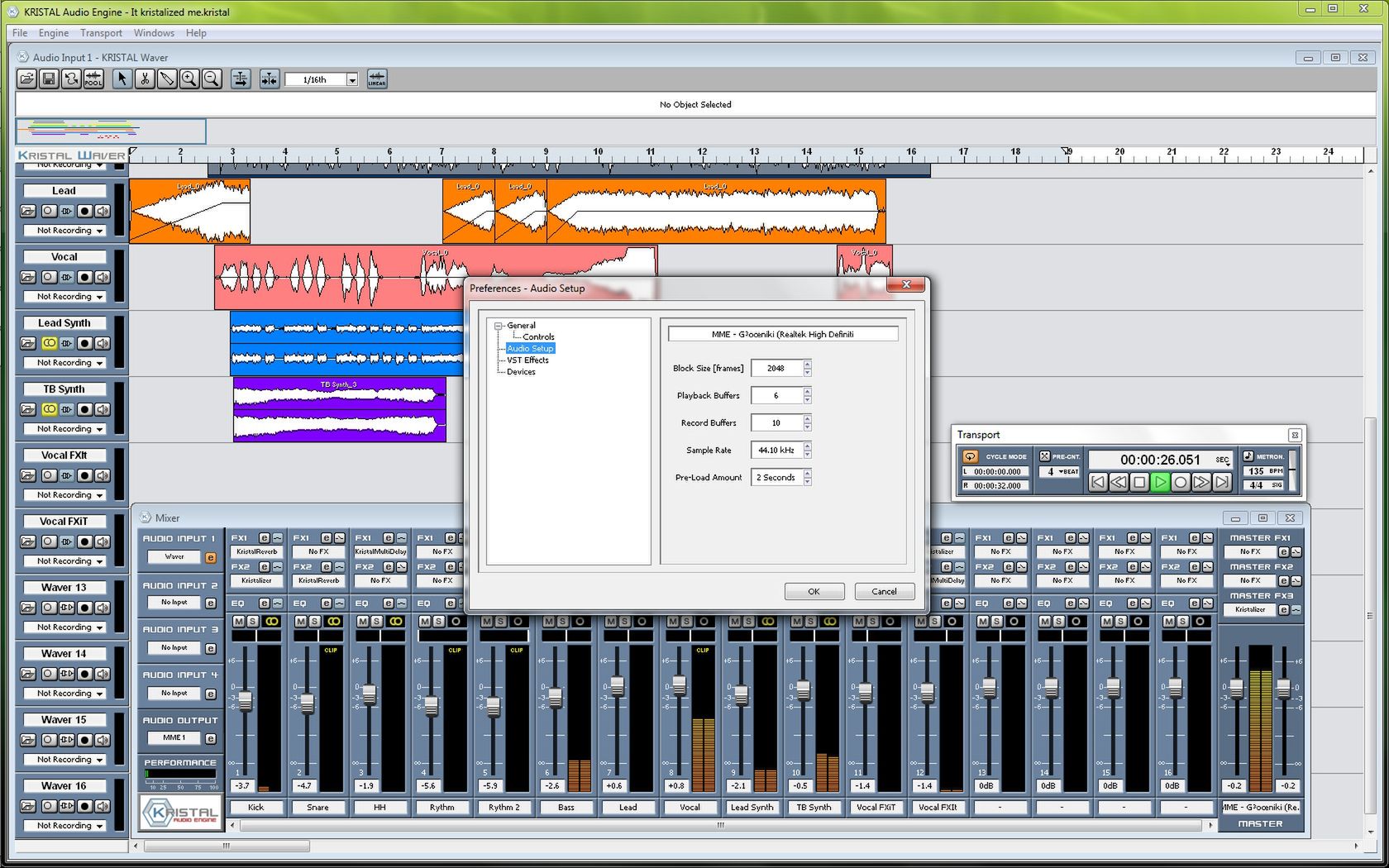
Task: Open the Transport menu
Action: point(101,33)
